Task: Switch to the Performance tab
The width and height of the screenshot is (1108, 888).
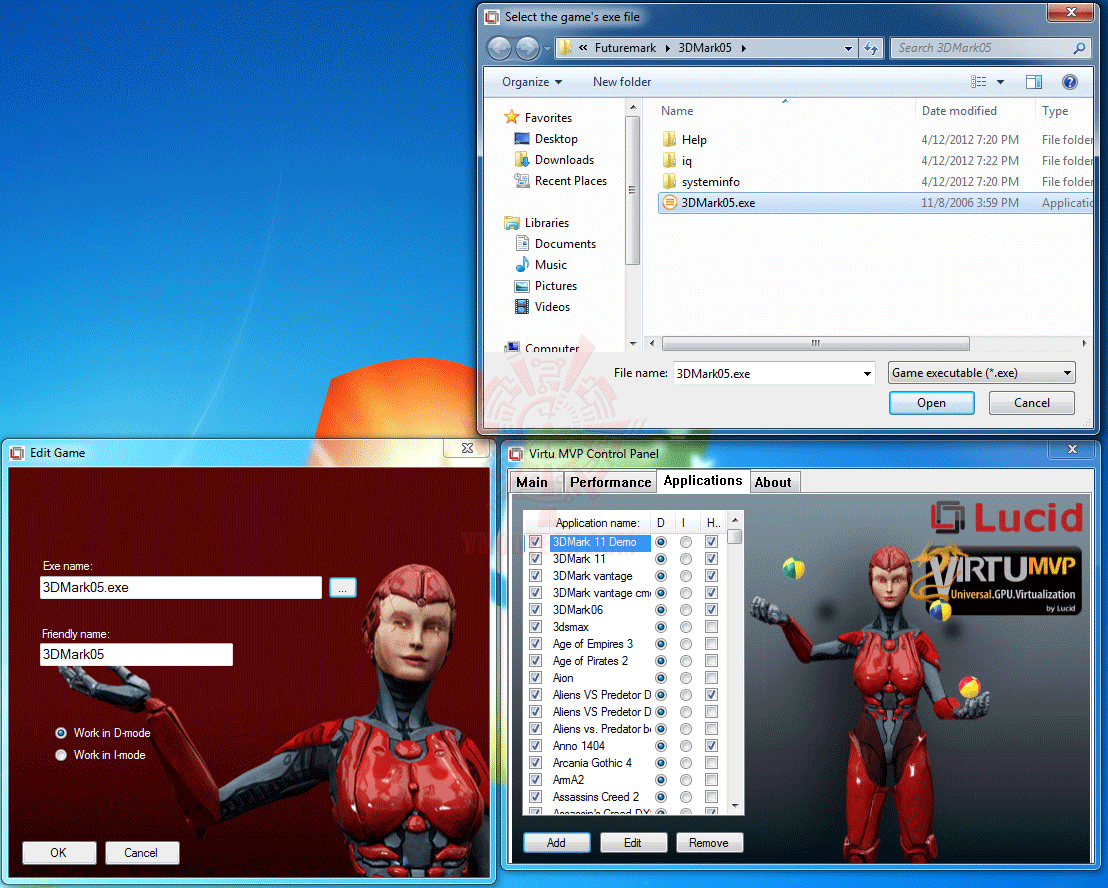Action: tap(611, 482)
